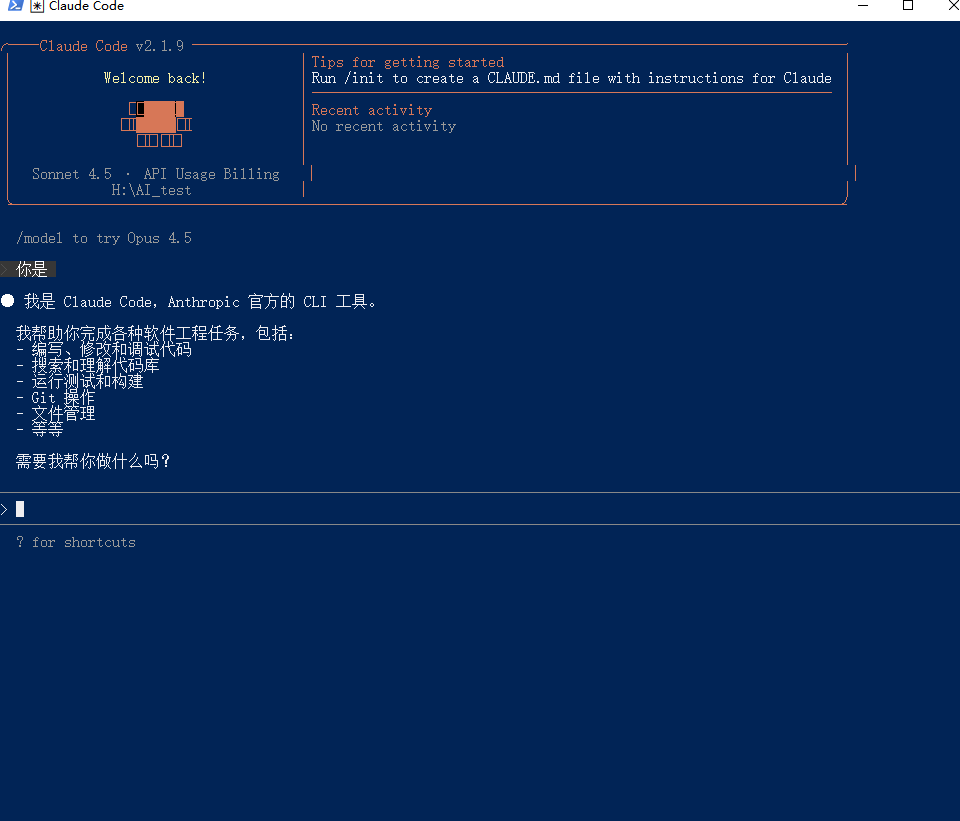Close the Claude Code window
960x821 pixels.
pyautogui.click(x=953, y=6)
